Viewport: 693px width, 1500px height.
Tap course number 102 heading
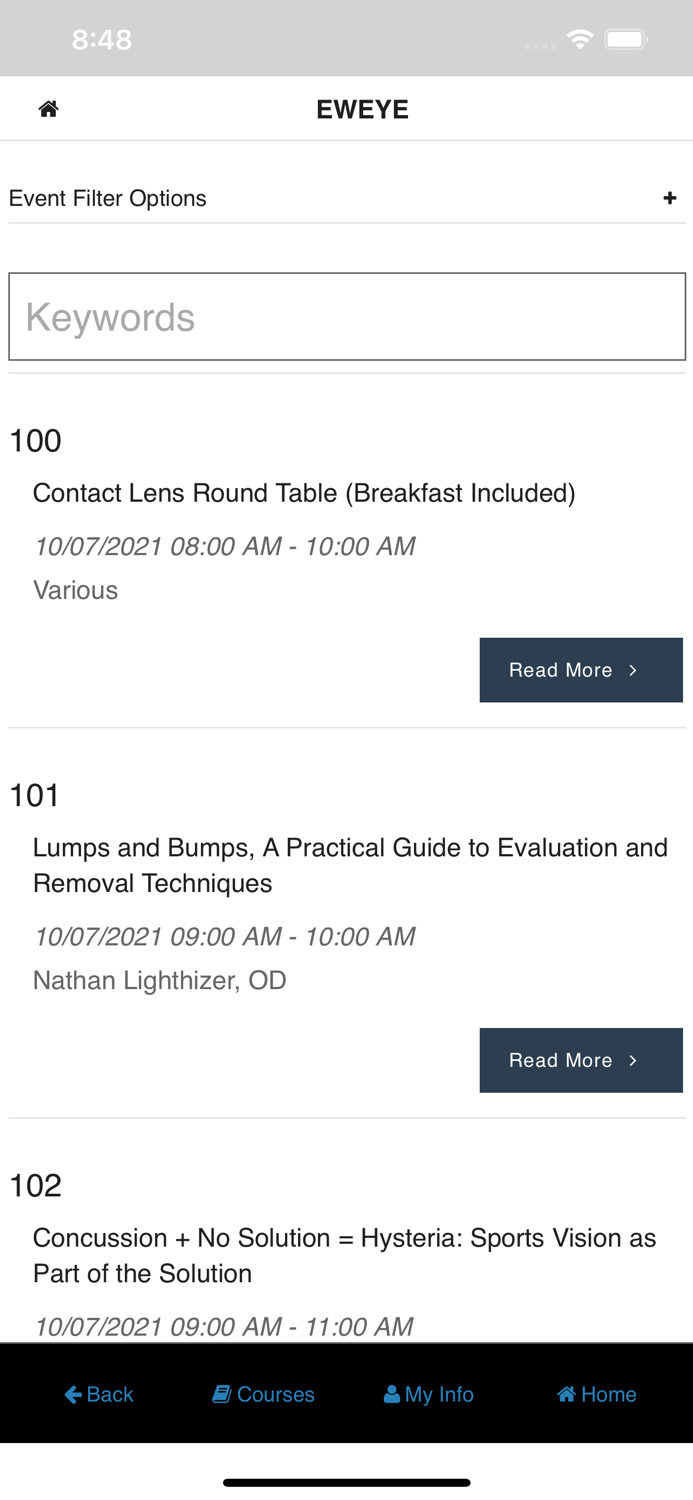pos(36,1186)
